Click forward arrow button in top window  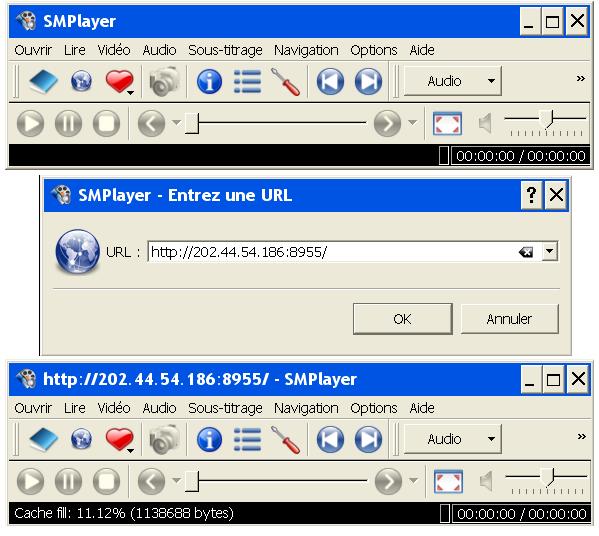(x=387, y=123)
